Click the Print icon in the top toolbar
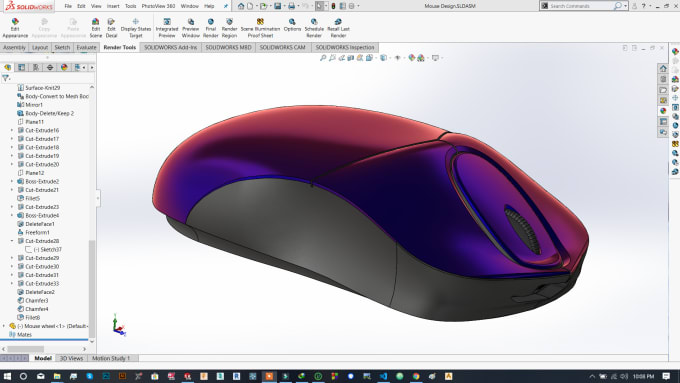680x383 pixels. pos(291,6)
